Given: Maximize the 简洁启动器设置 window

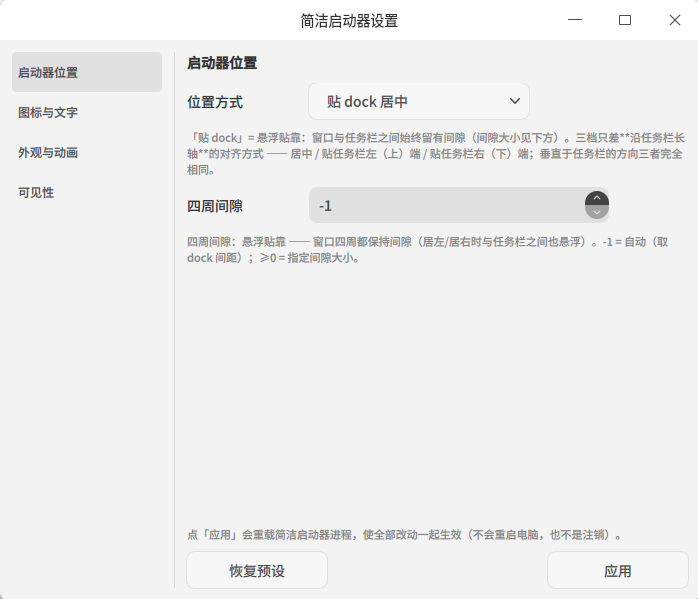Looking at the screenshot, I should click(x=625, y=20).
